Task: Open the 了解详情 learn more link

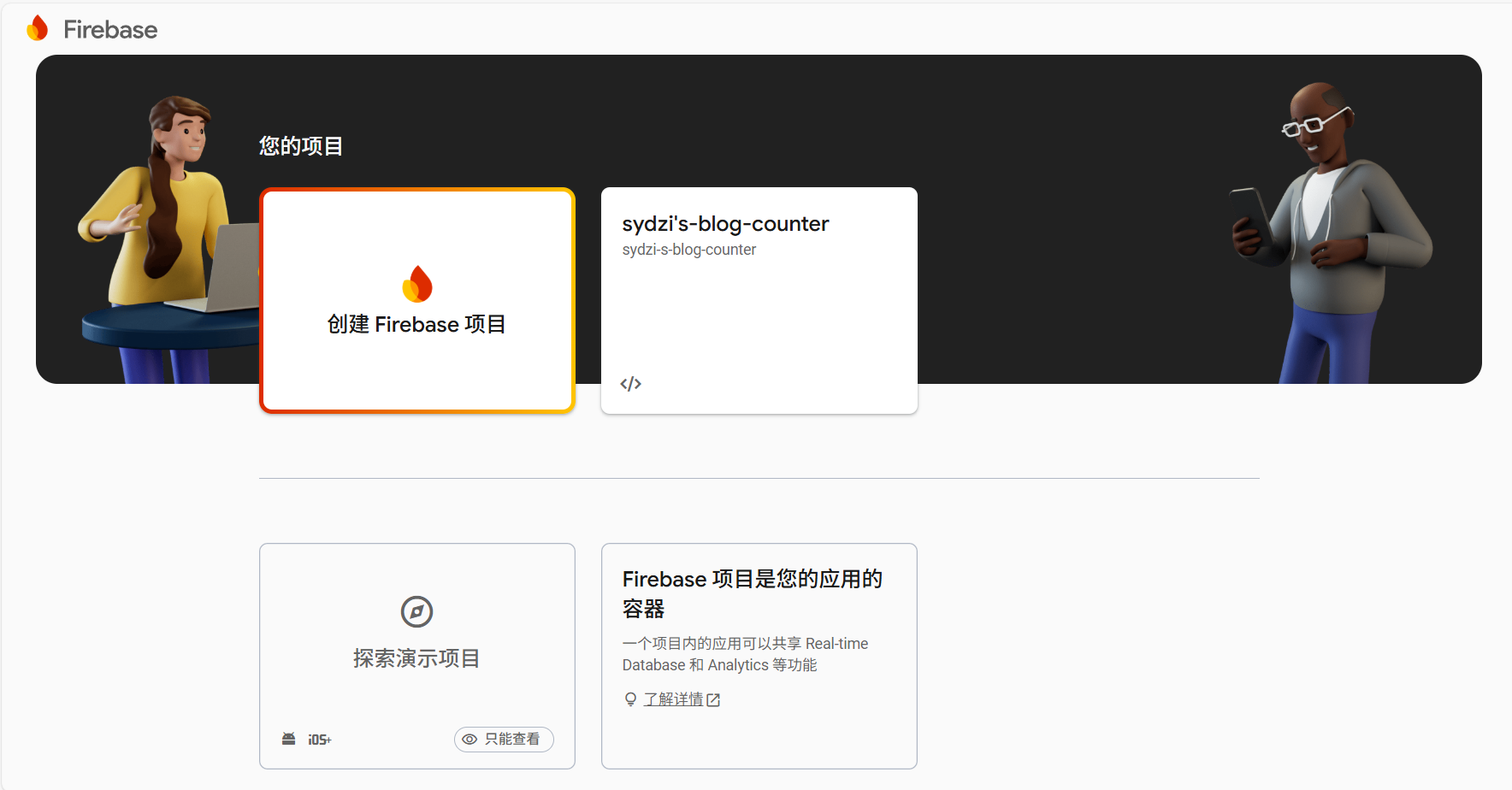Action: tap(673, 699)
